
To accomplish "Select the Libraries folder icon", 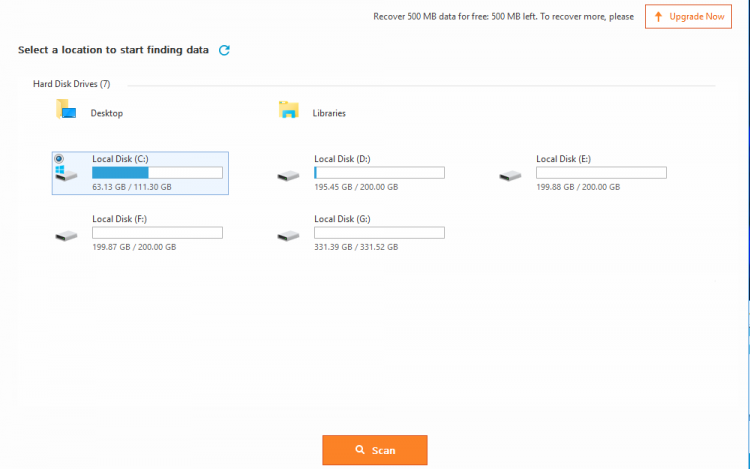I will [289, 111].
